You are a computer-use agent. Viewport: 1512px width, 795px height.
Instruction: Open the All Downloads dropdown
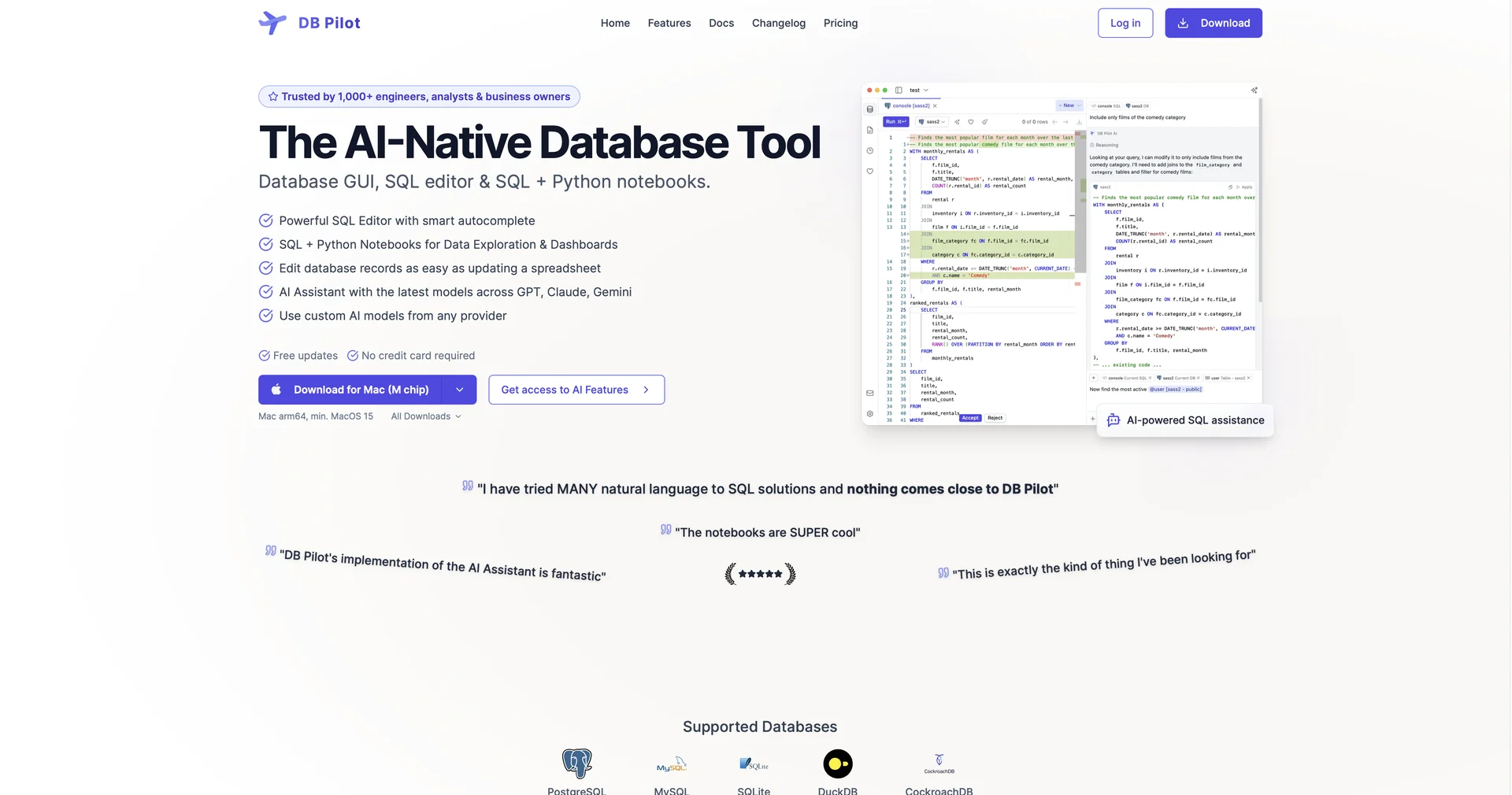click(426, 416)
